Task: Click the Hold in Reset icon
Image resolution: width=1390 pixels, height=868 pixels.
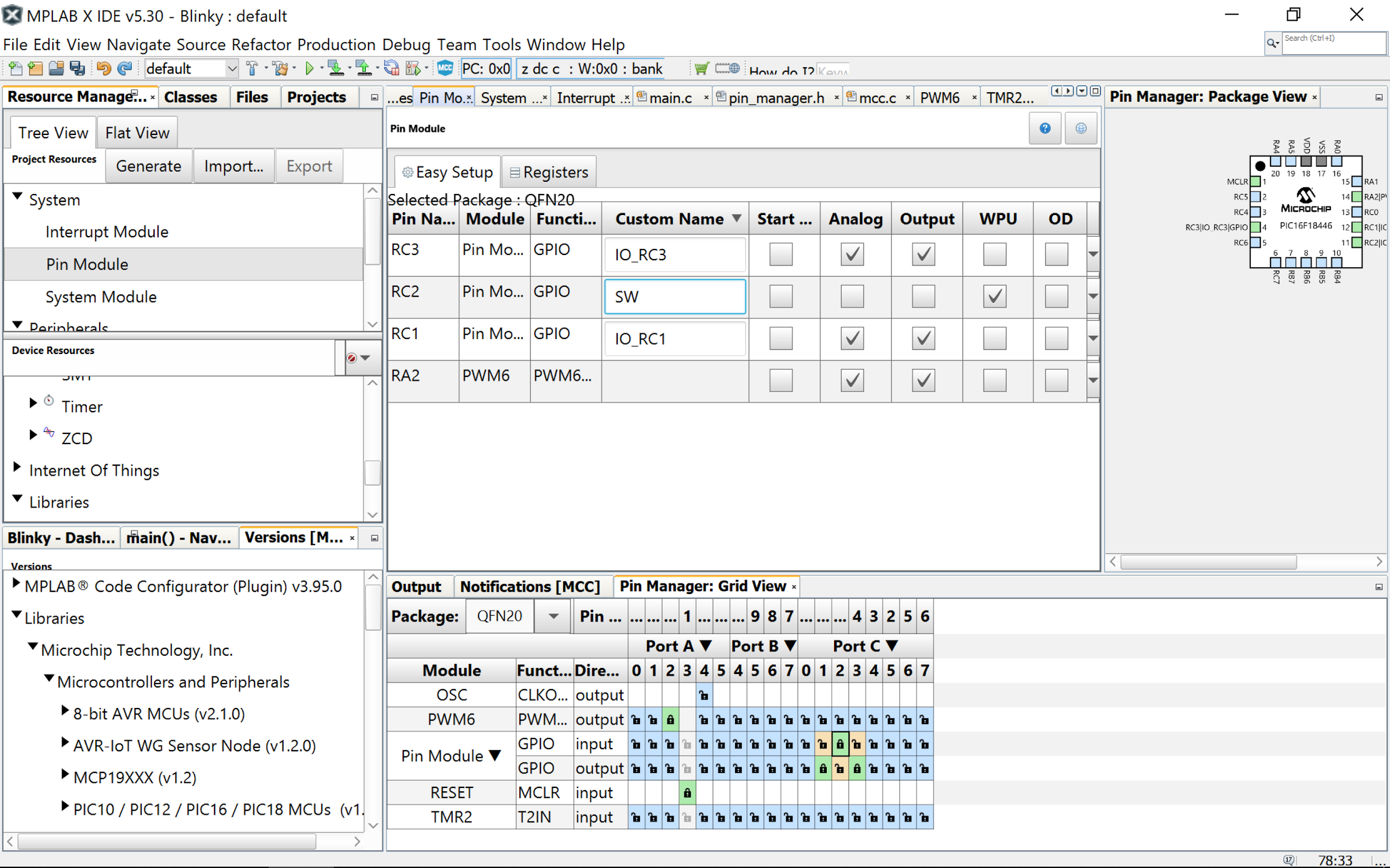Action: (392, 69)
